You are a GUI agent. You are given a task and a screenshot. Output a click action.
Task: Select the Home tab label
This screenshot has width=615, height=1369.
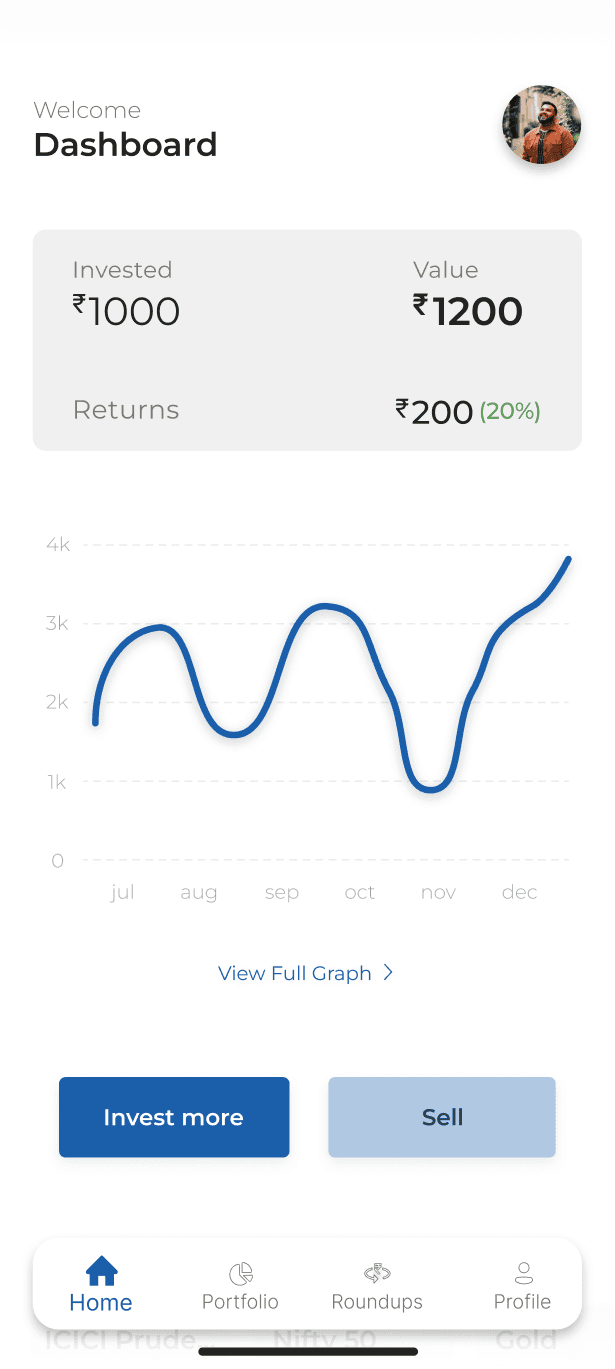tap(101, 1303)
